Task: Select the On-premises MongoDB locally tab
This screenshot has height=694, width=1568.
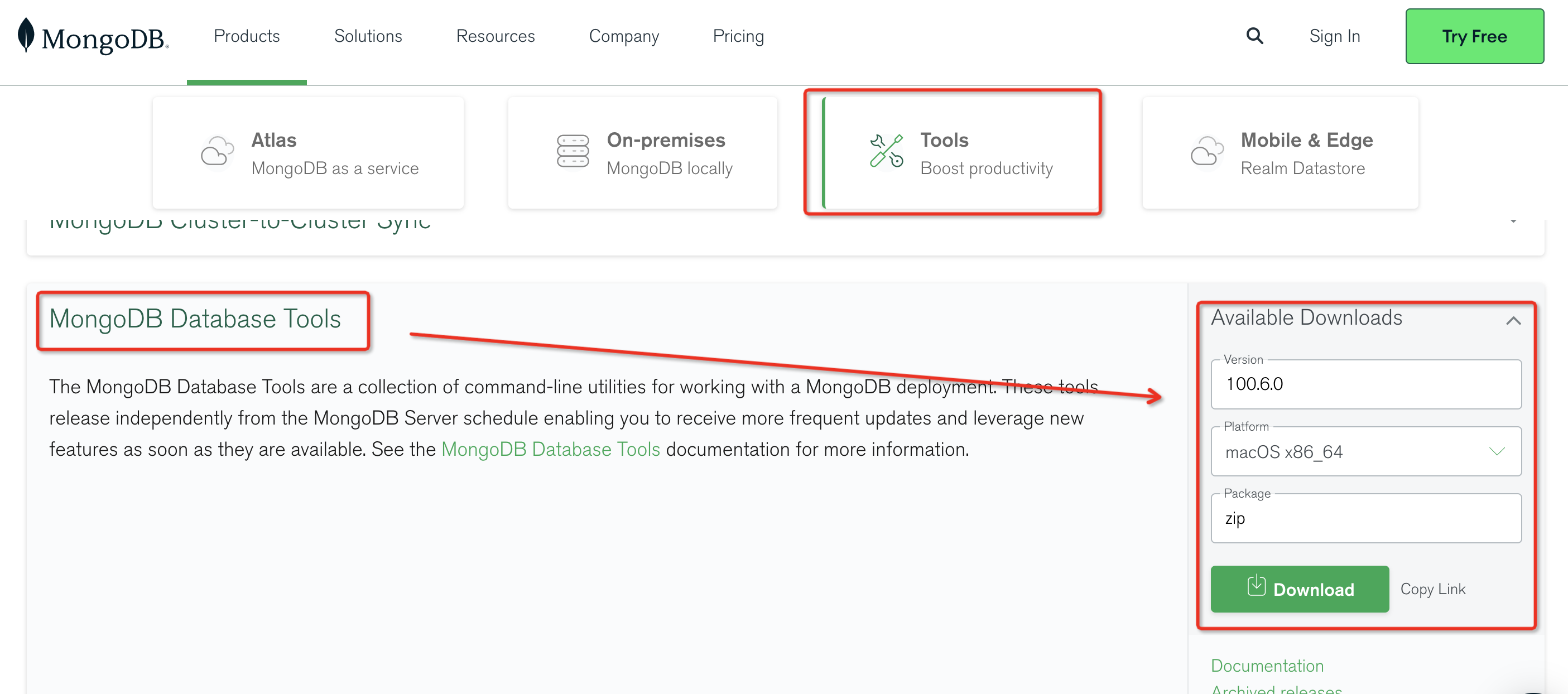Action: pos(642,152)
